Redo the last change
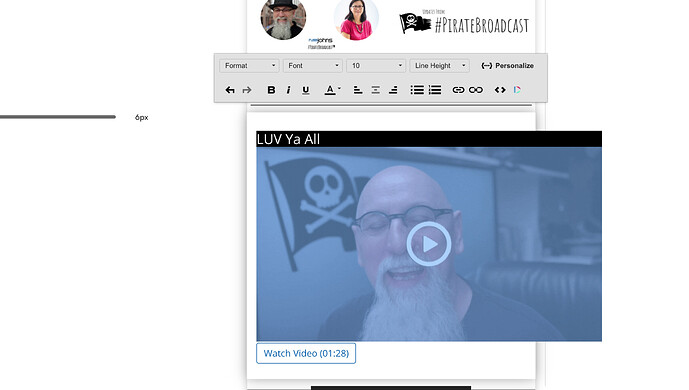689x390 pixels. (x=247, y=90)
